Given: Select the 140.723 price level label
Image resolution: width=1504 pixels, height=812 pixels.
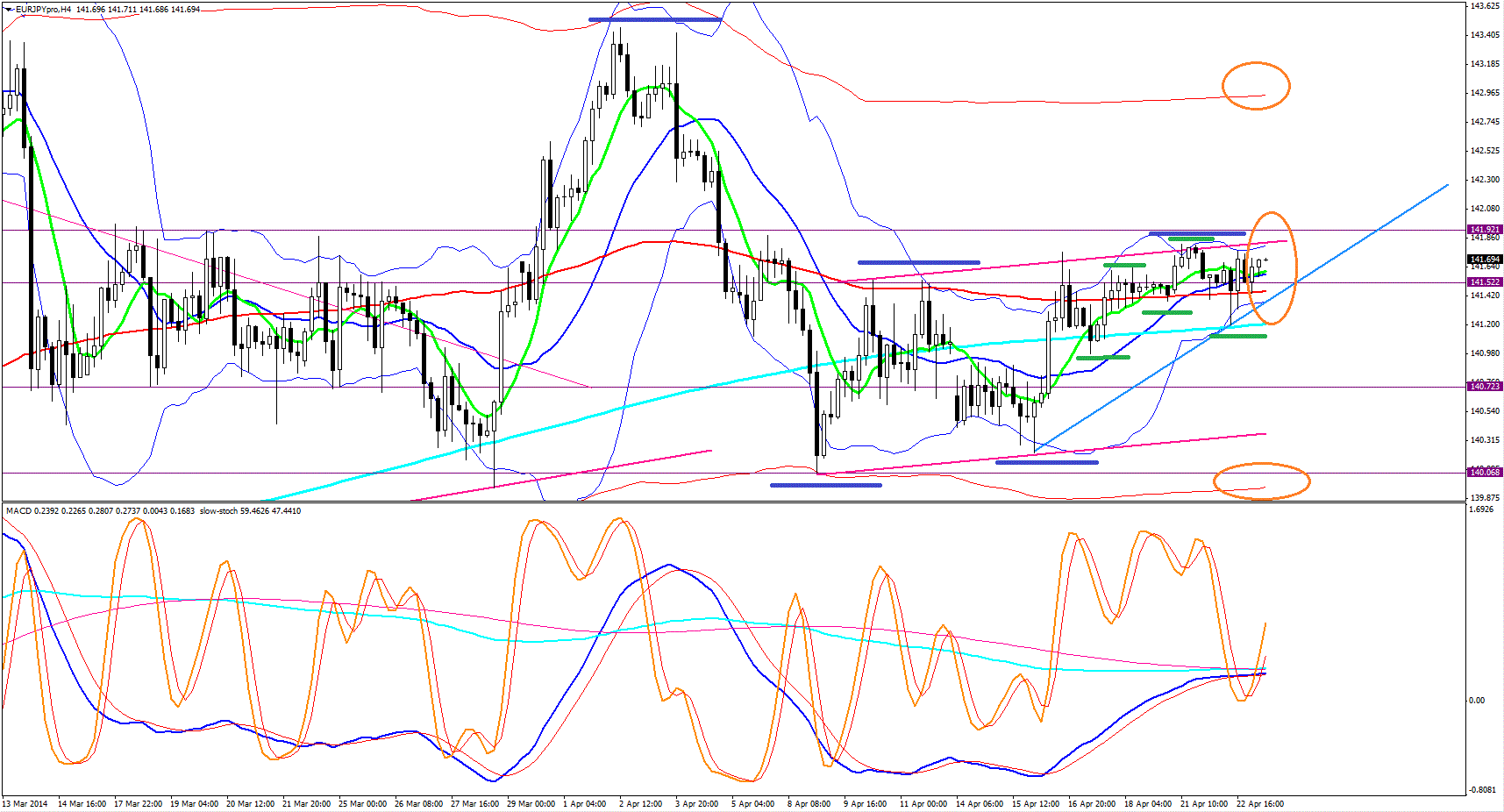Looking at the screenshot, I should click(x=1484, y=387).
